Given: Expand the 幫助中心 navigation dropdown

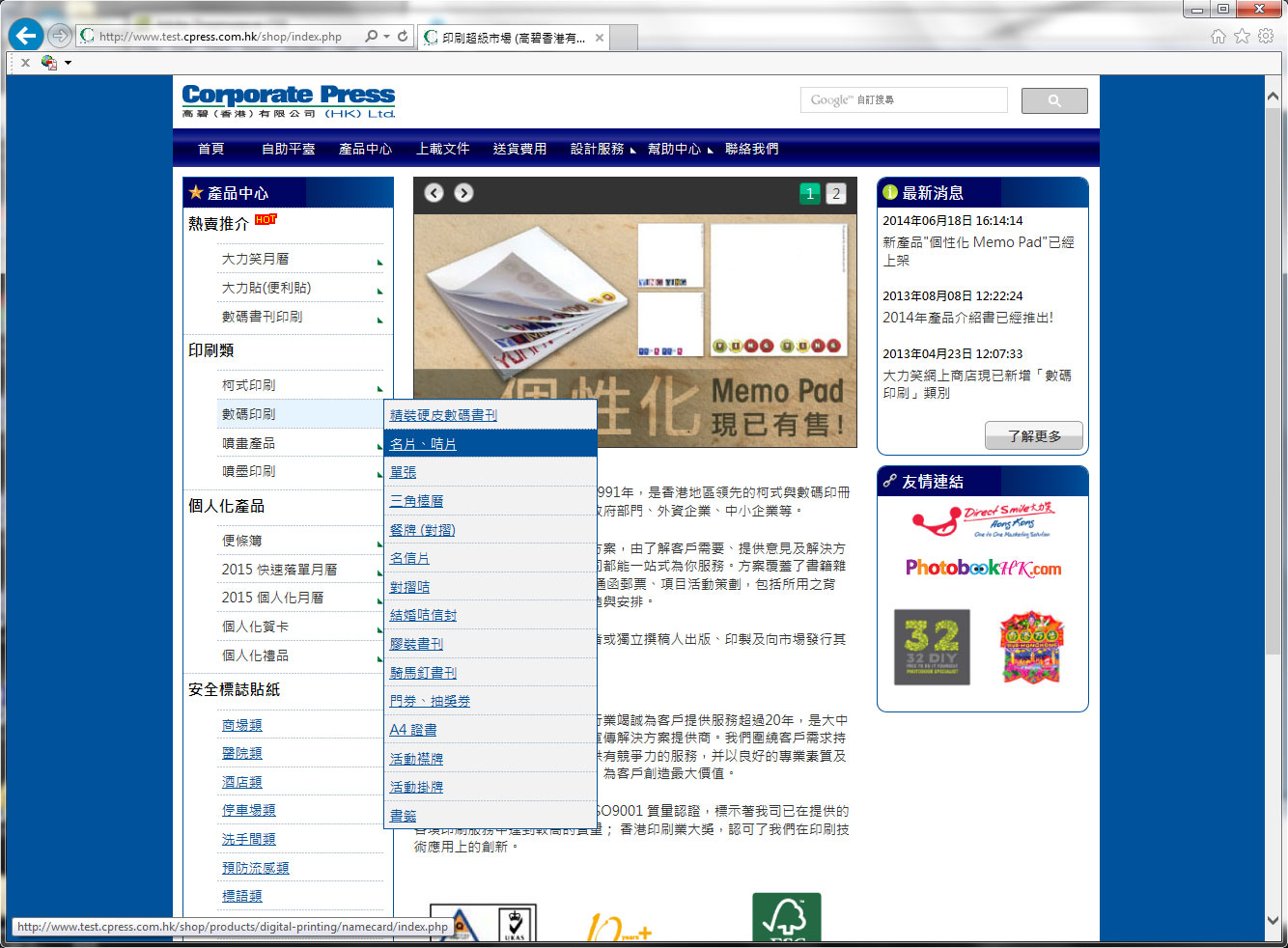Looking at the screenshot, I should point(679,149).
